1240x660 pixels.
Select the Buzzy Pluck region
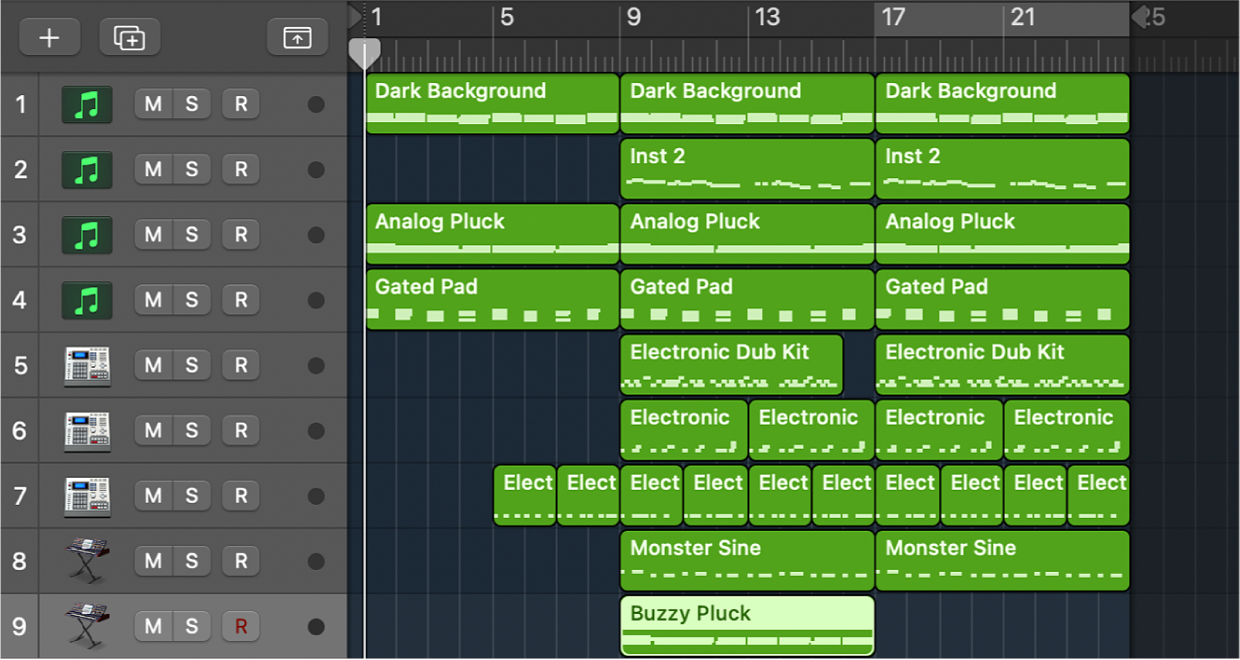pos(746,625)
